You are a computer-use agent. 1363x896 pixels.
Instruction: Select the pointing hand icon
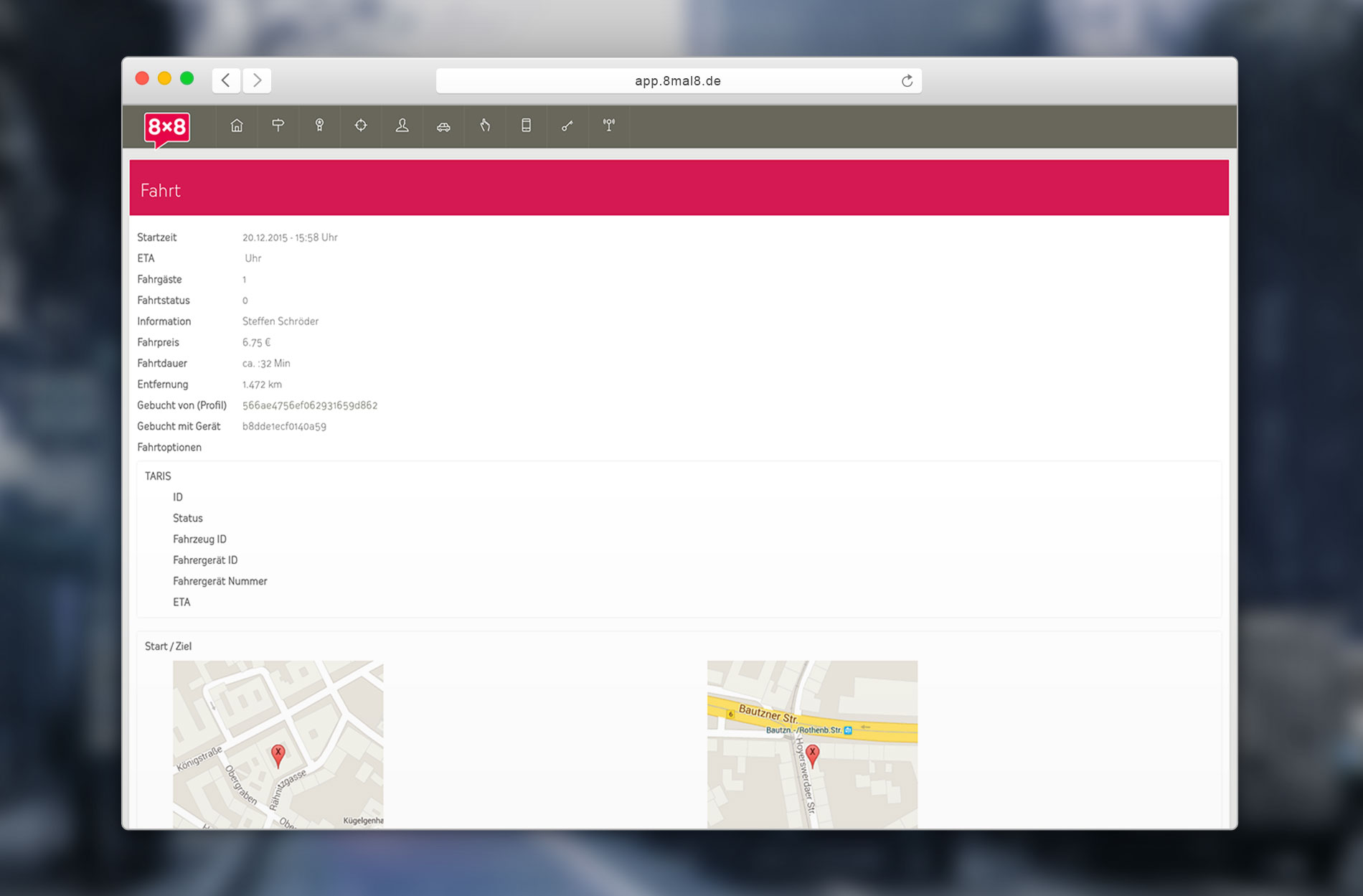485,126
